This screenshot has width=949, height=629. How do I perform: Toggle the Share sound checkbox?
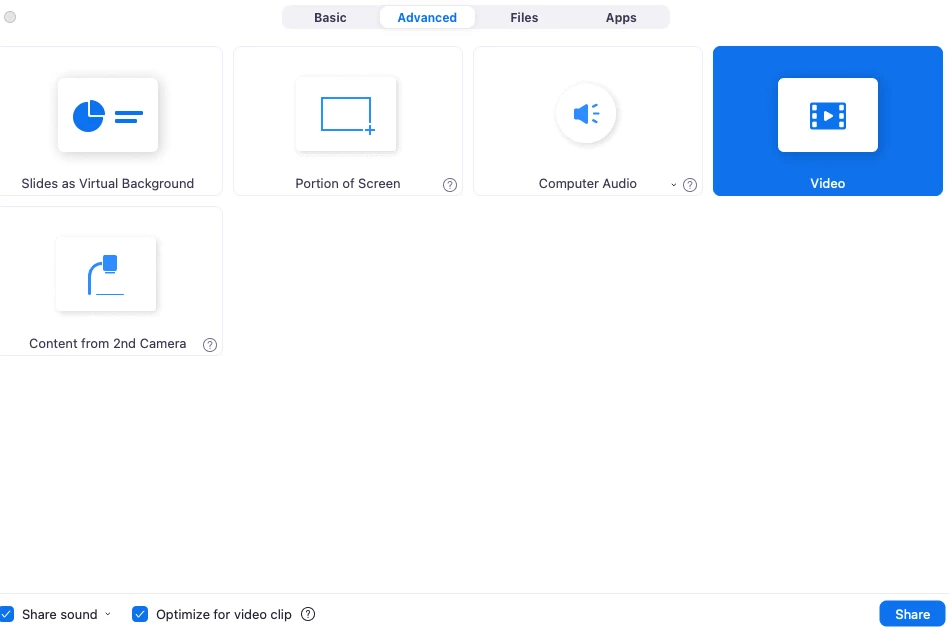tap(7, 614)
